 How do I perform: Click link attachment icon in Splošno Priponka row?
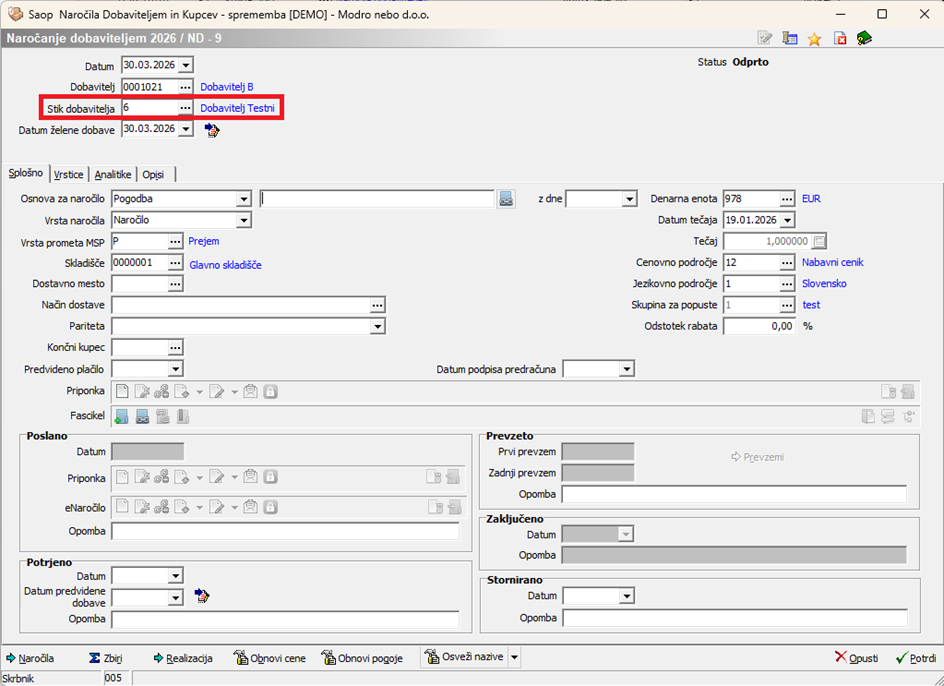pyautogui.click(x=161, y=392)
